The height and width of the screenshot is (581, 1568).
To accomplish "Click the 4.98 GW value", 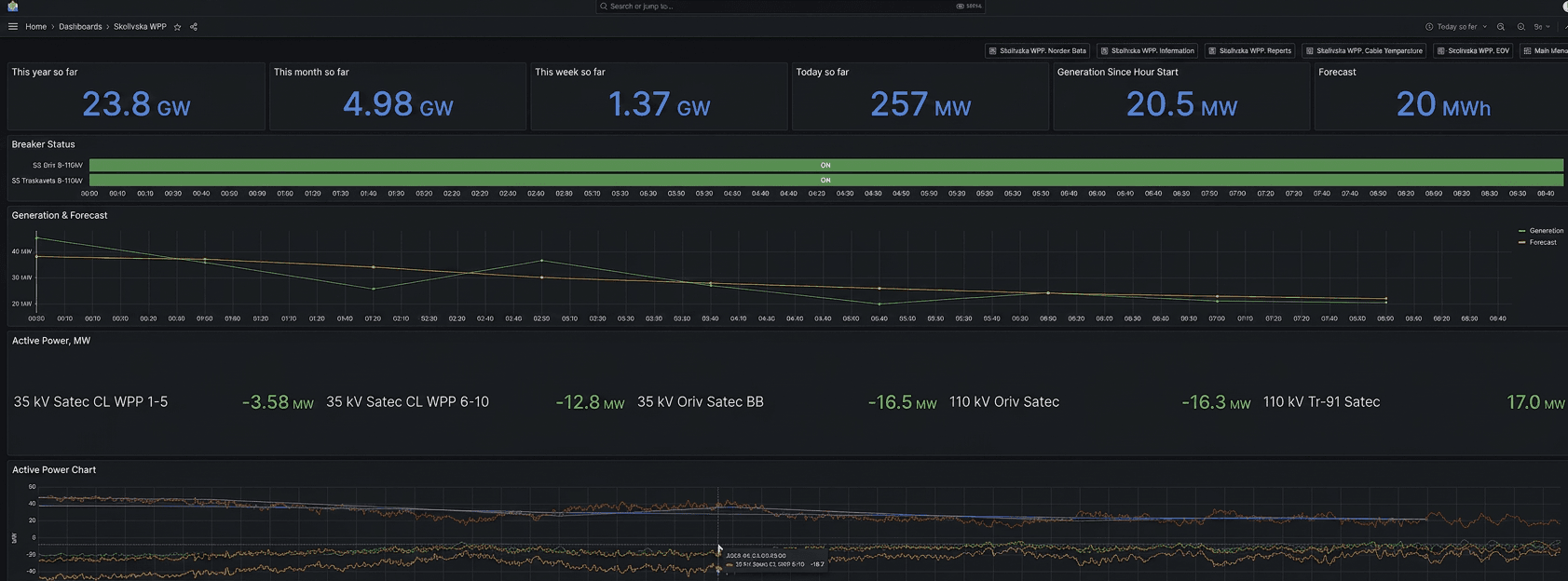I will (398, 104).
